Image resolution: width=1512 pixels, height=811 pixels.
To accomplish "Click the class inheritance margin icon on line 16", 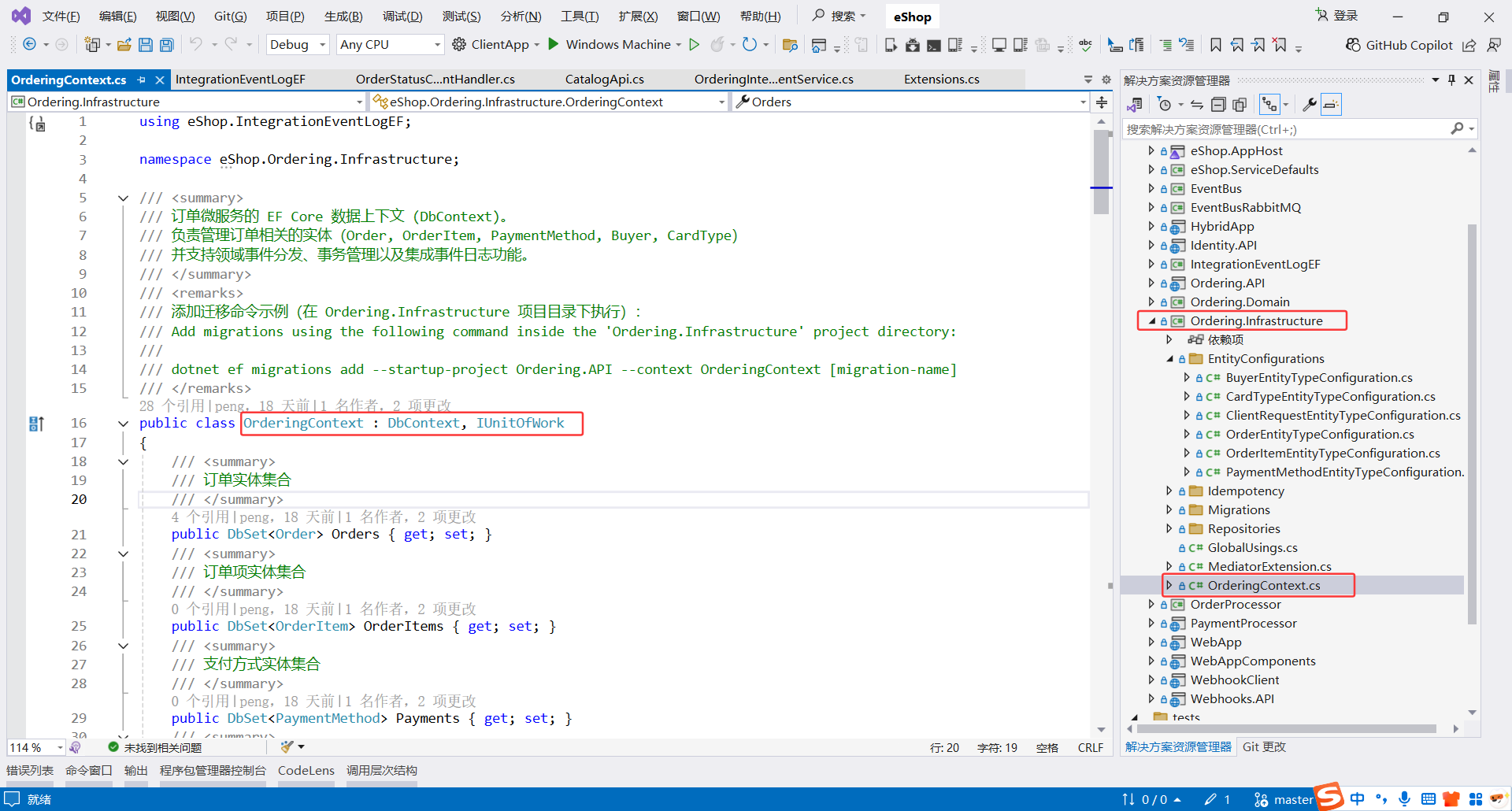I will [36, 424].
